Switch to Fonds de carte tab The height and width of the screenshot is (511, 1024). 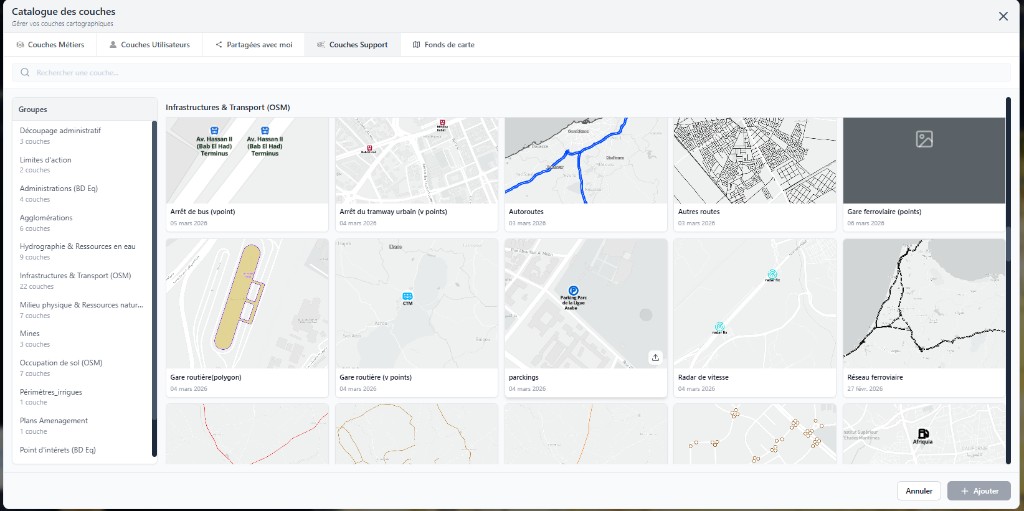(443, 45)
